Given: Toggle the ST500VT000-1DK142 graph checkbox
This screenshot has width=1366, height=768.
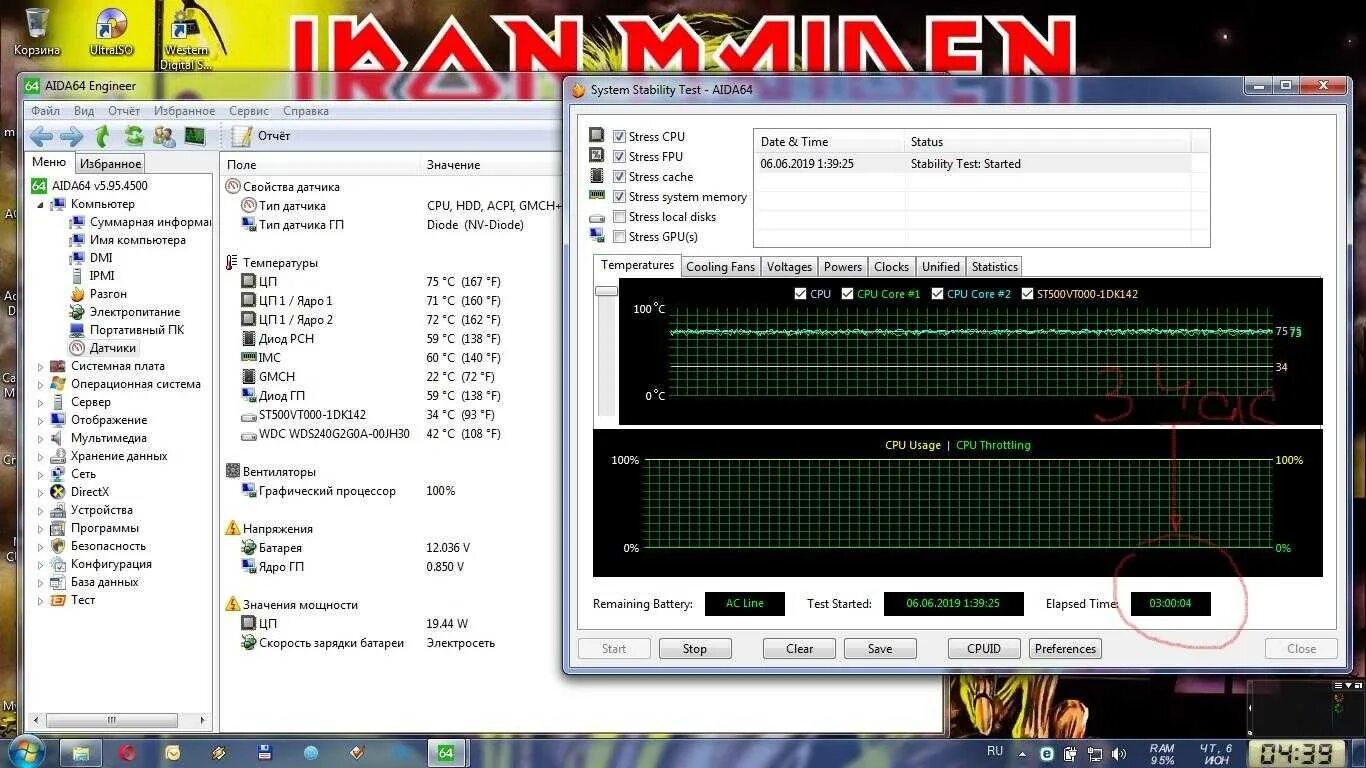Looking at the screenshot, I should click(1027, 294).
